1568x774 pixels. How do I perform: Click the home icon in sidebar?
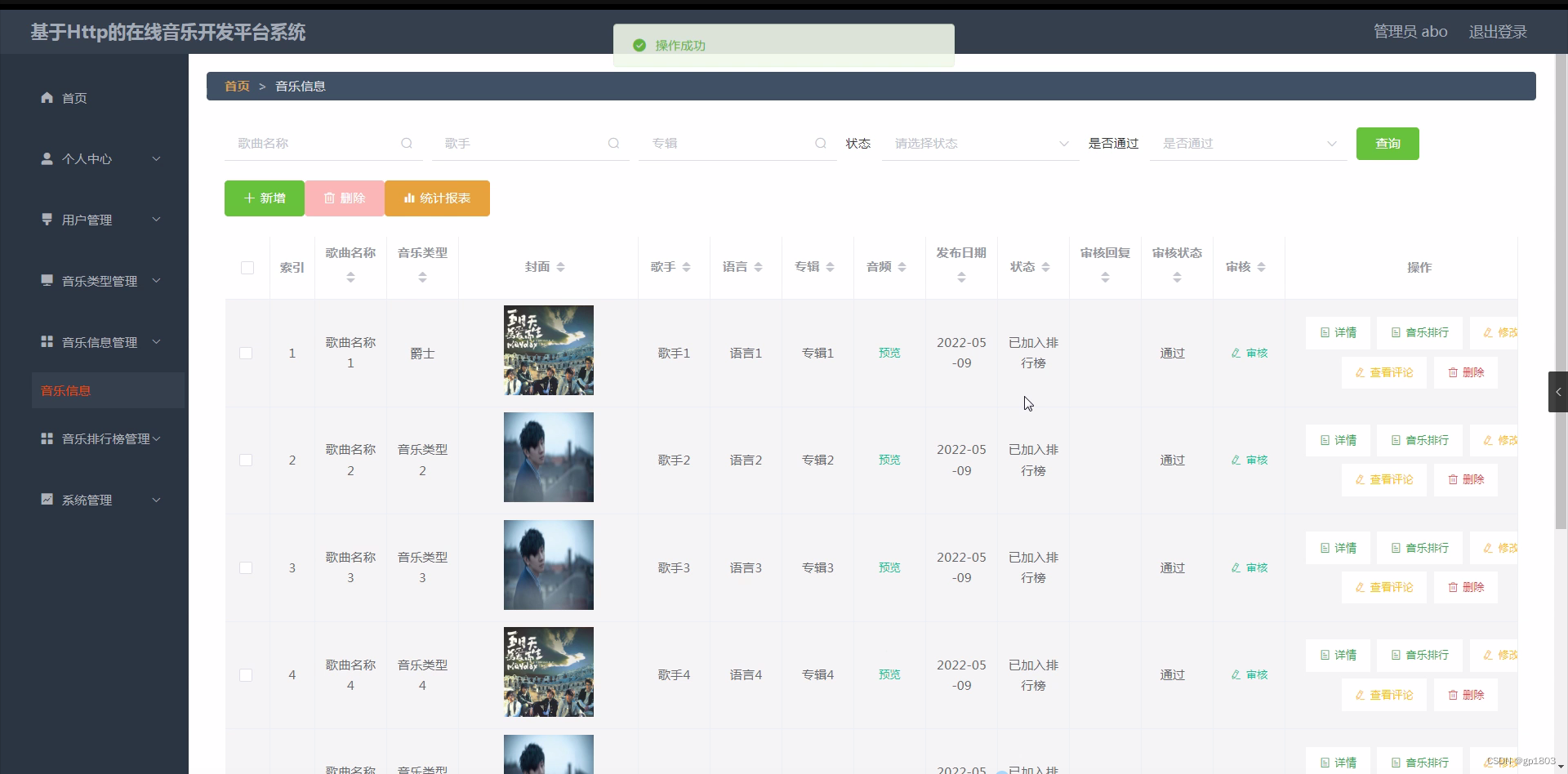(47, 98)
